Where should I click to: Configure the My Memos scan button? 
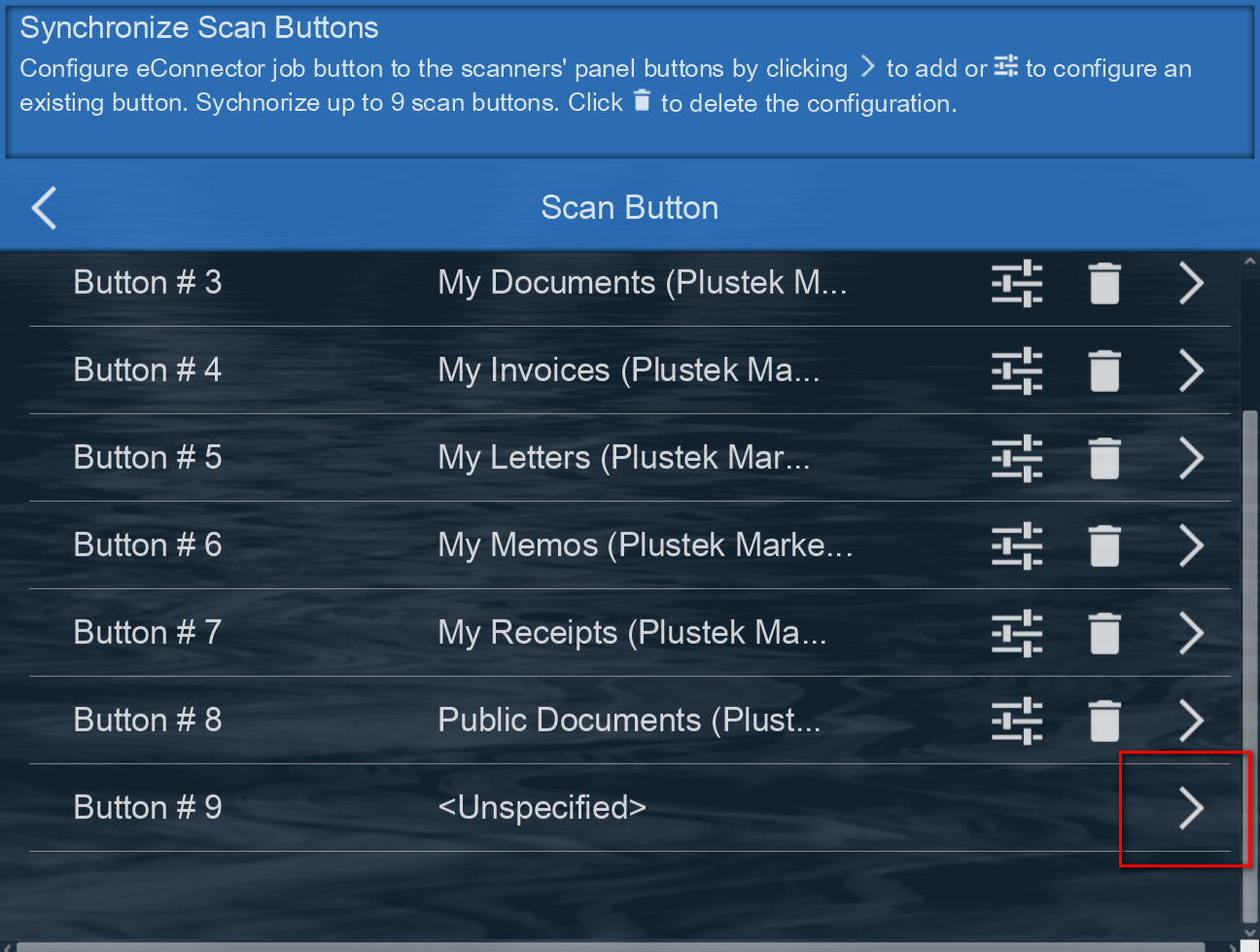tap(1017, 547)
